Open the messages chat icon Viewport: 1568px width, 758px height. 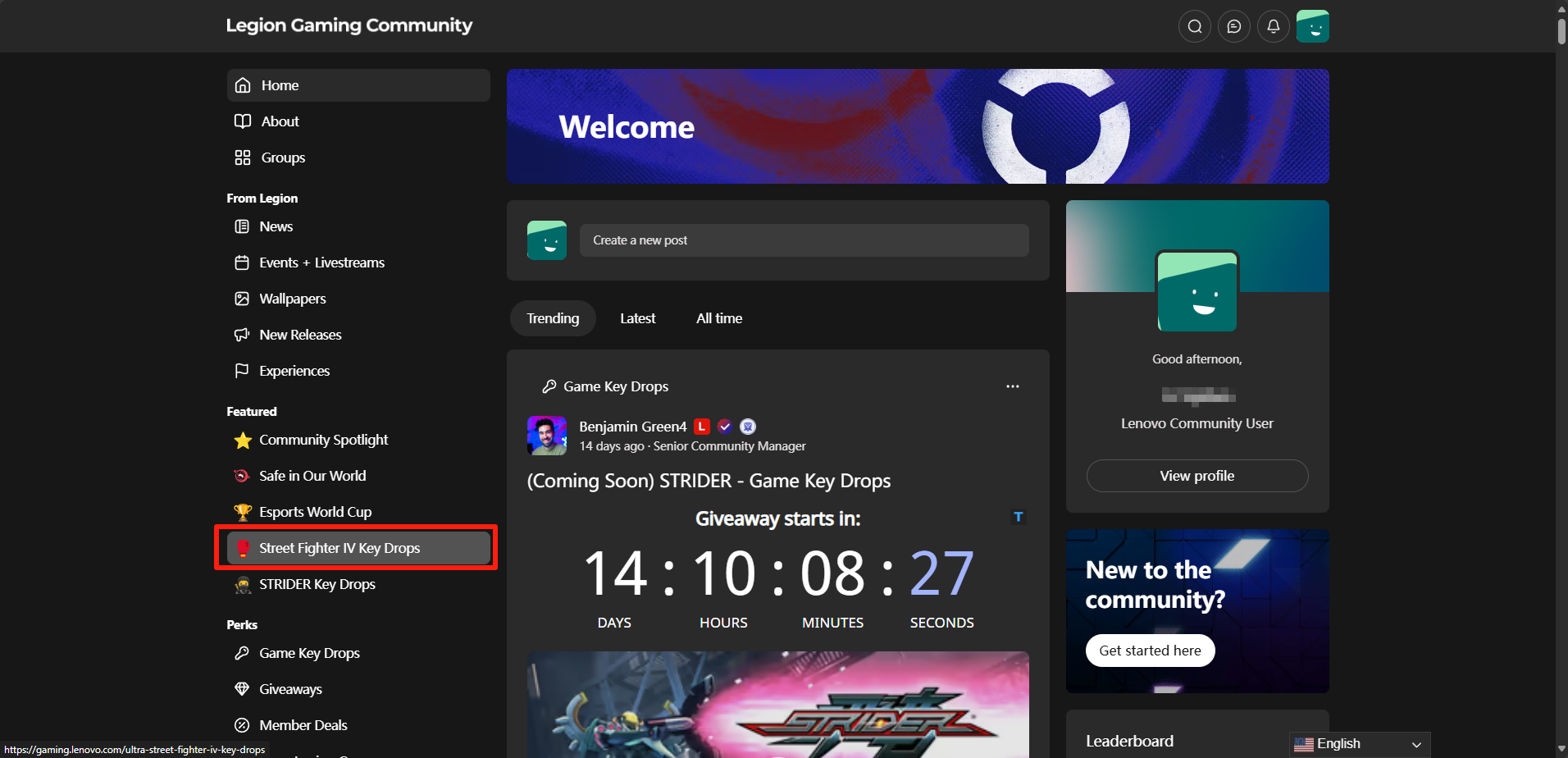coord(1234,26)
